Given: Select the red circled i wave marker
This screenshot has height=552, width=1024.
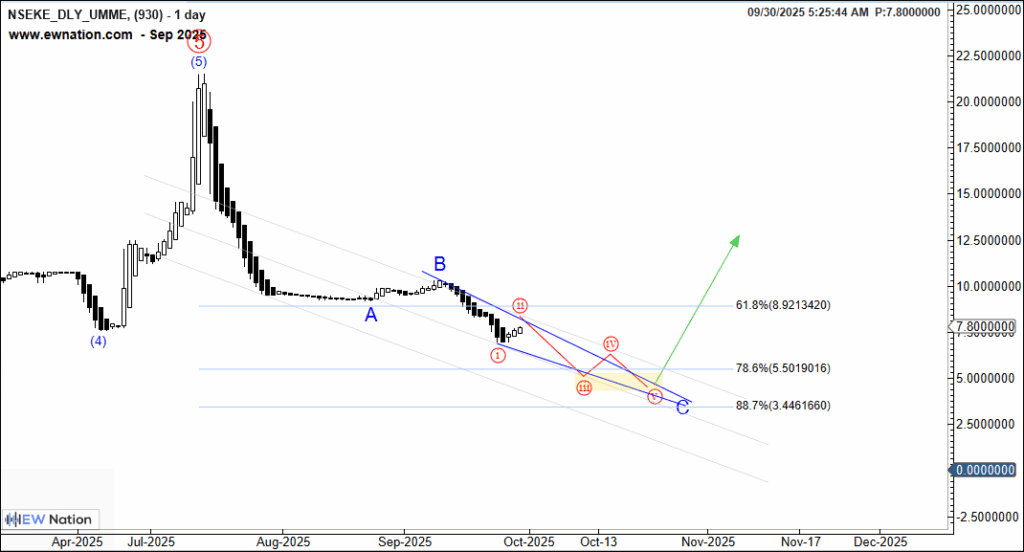Looking at the screenshot, I should (x=497, y=355).
